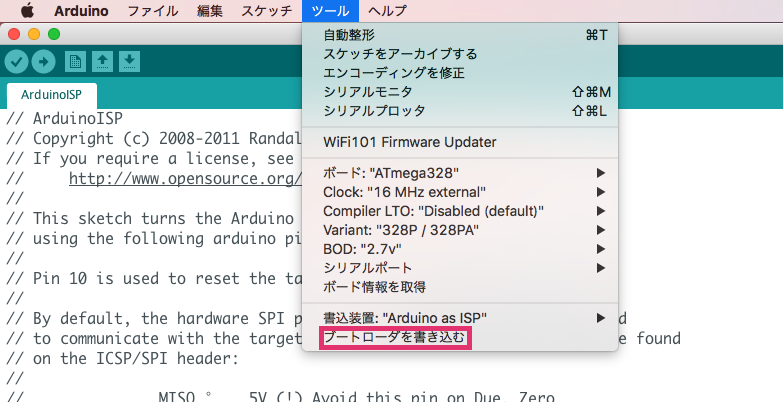Open シリアルプロッタ from the menu
Viewport: 783px width, 402px height.
click(460, 111)
